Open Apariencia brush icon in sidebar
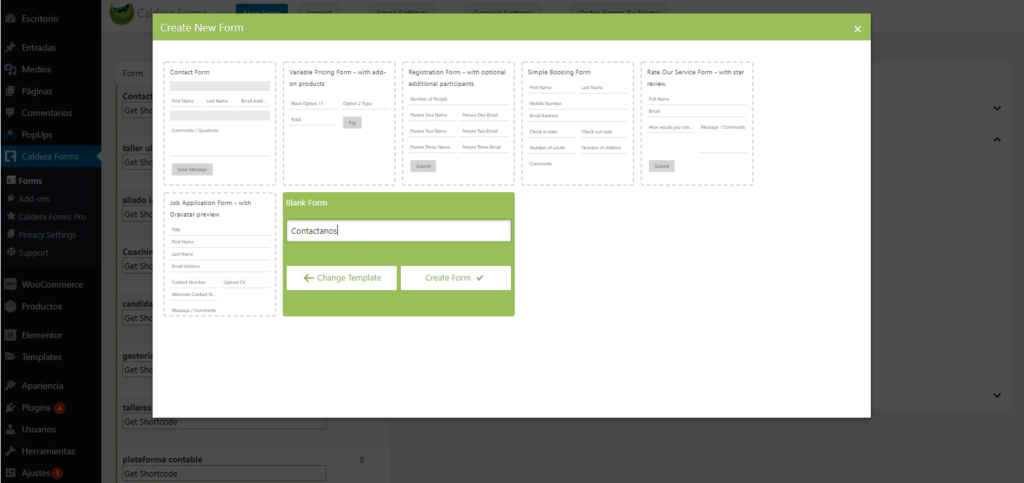1024x483 pixels. 10,386
